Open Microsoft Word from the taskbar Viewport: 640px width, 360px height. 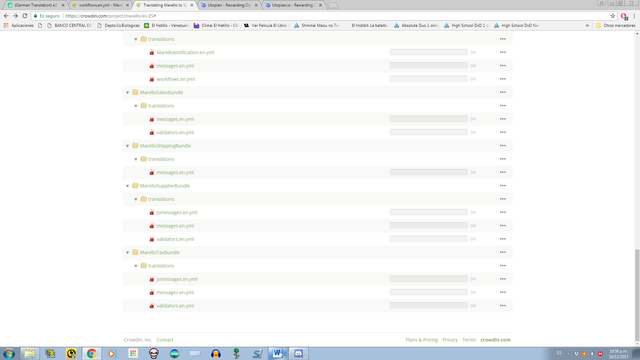point(277,353)
